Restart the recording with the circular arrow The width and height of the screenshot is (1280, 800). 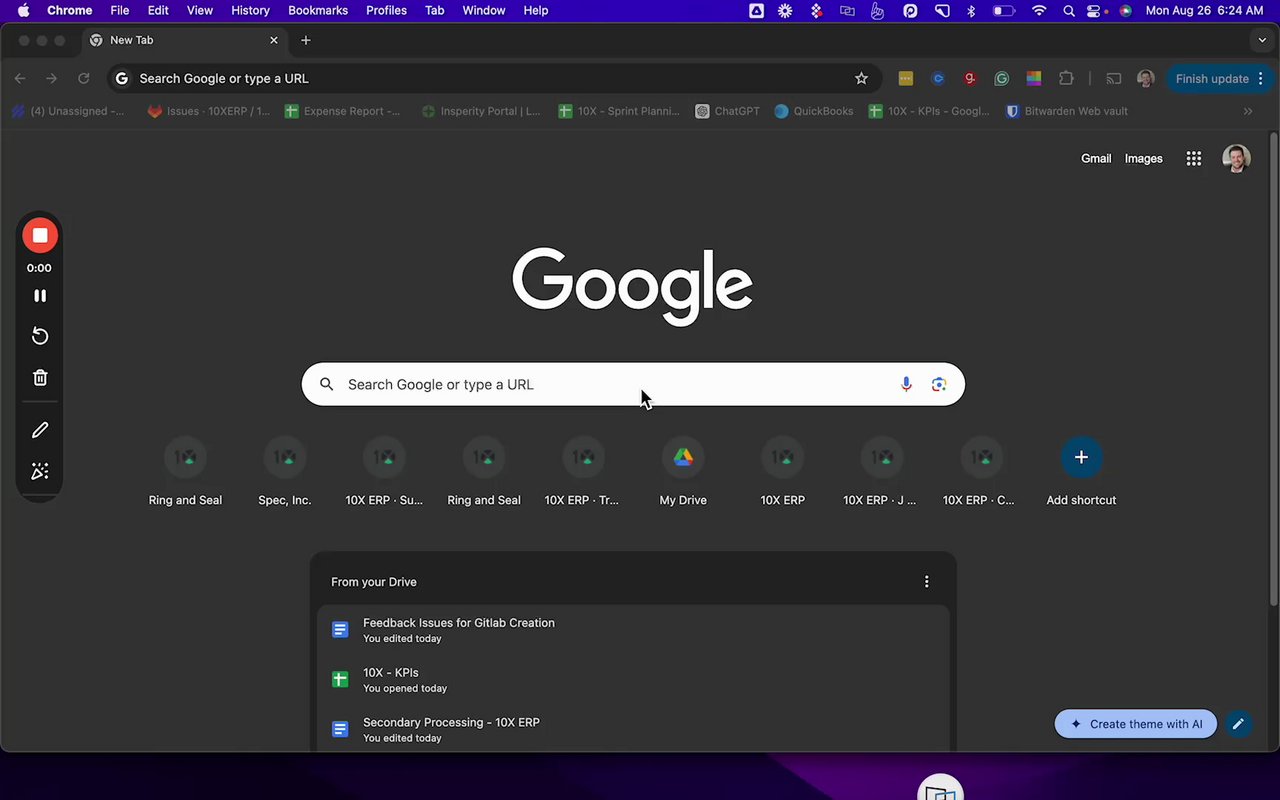click(40, 336)
